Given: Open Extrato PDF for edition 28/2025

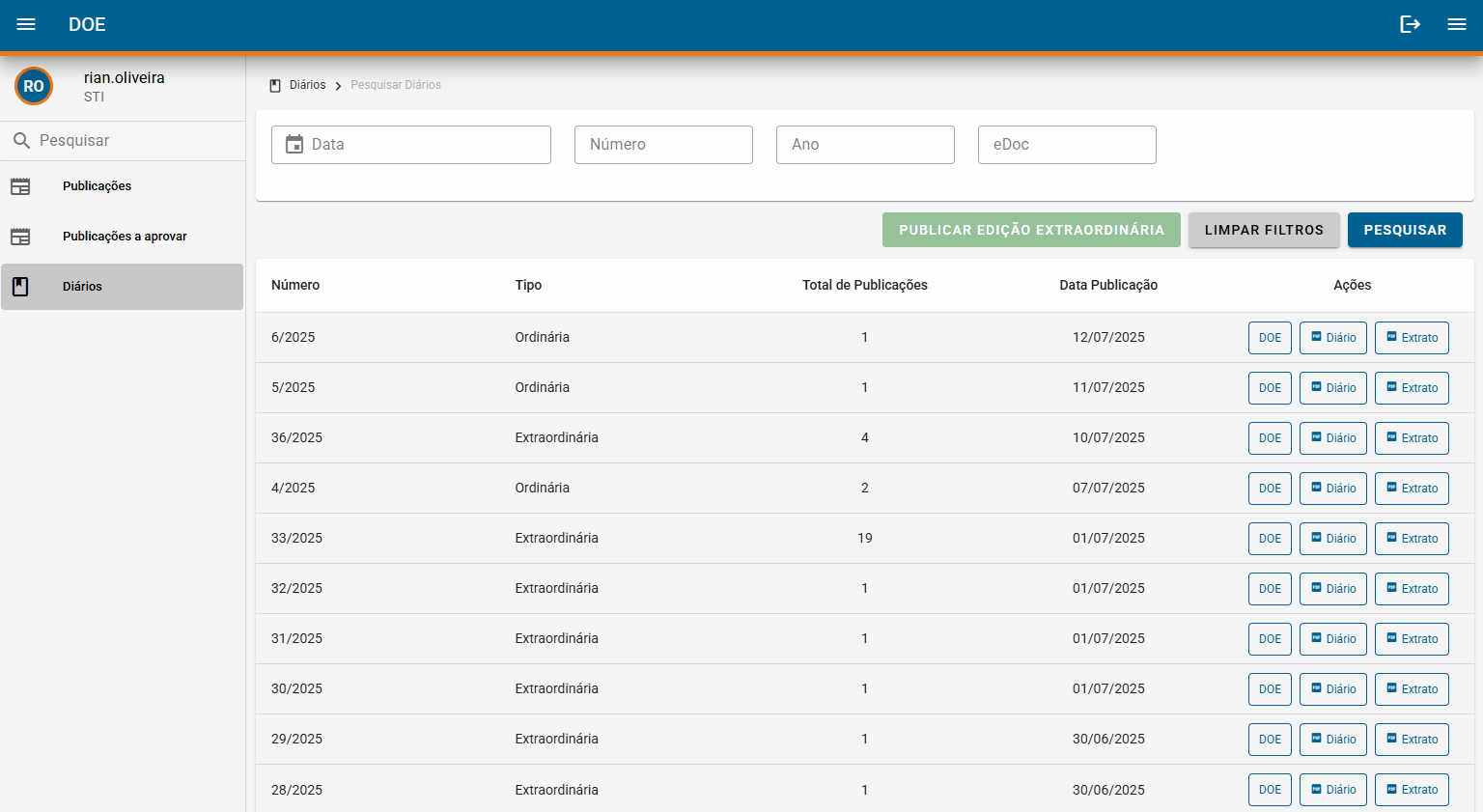Looking at the screenshot, I should point(1412,790).
